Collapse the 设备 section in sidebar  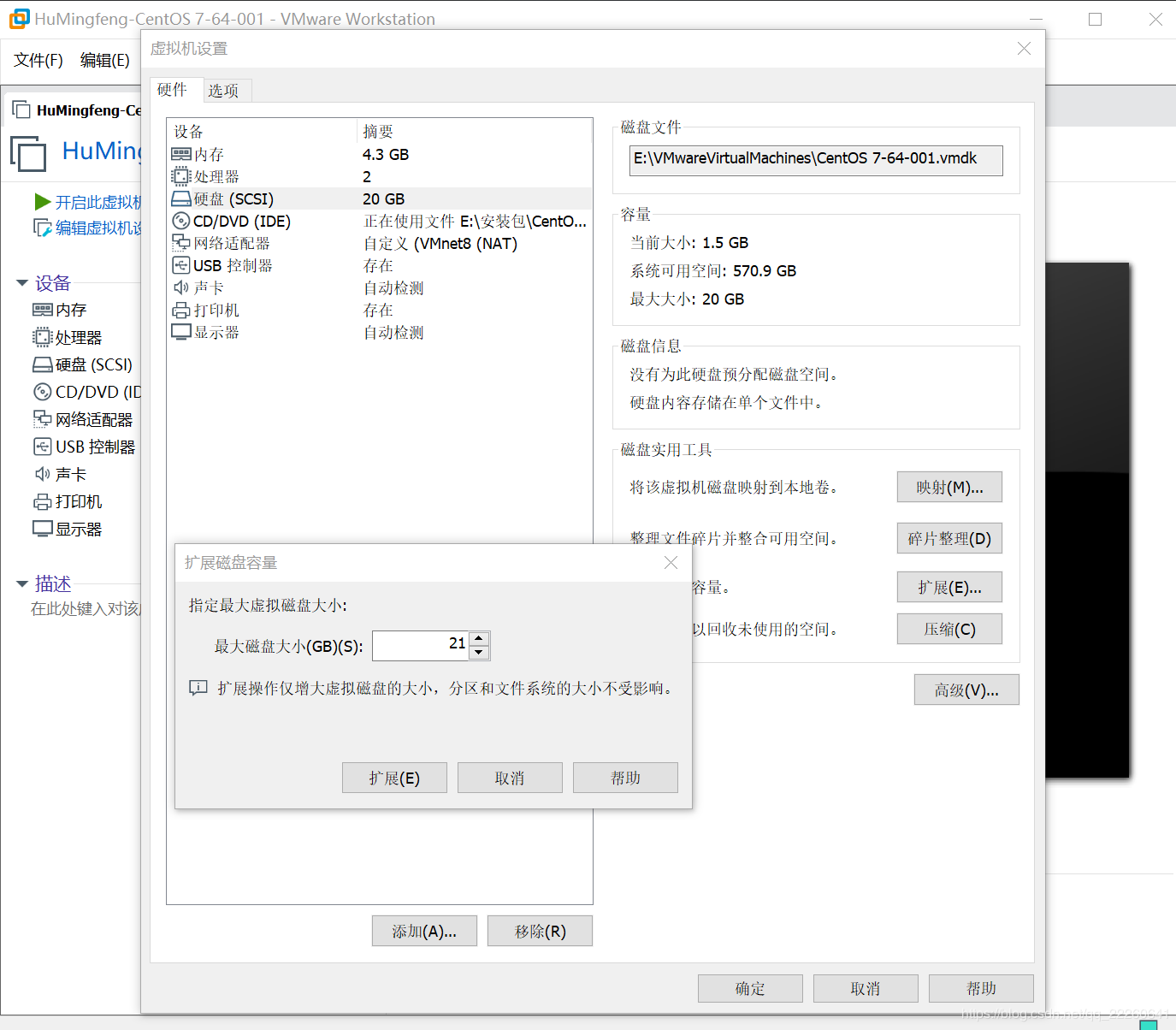(21, 282)
